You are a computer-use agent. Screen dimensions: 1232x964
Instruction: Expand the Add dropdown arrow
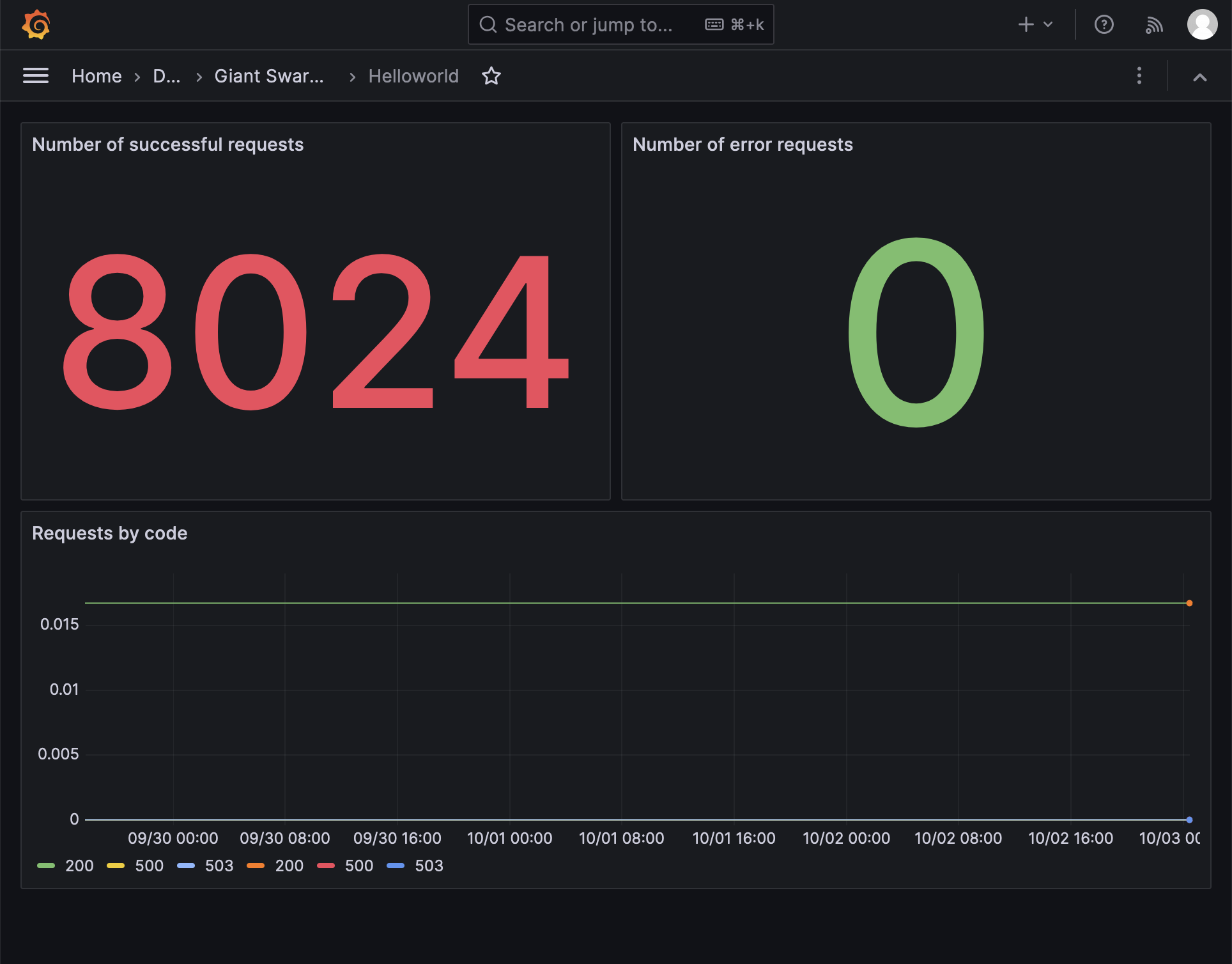click(x=1047, y=24)
